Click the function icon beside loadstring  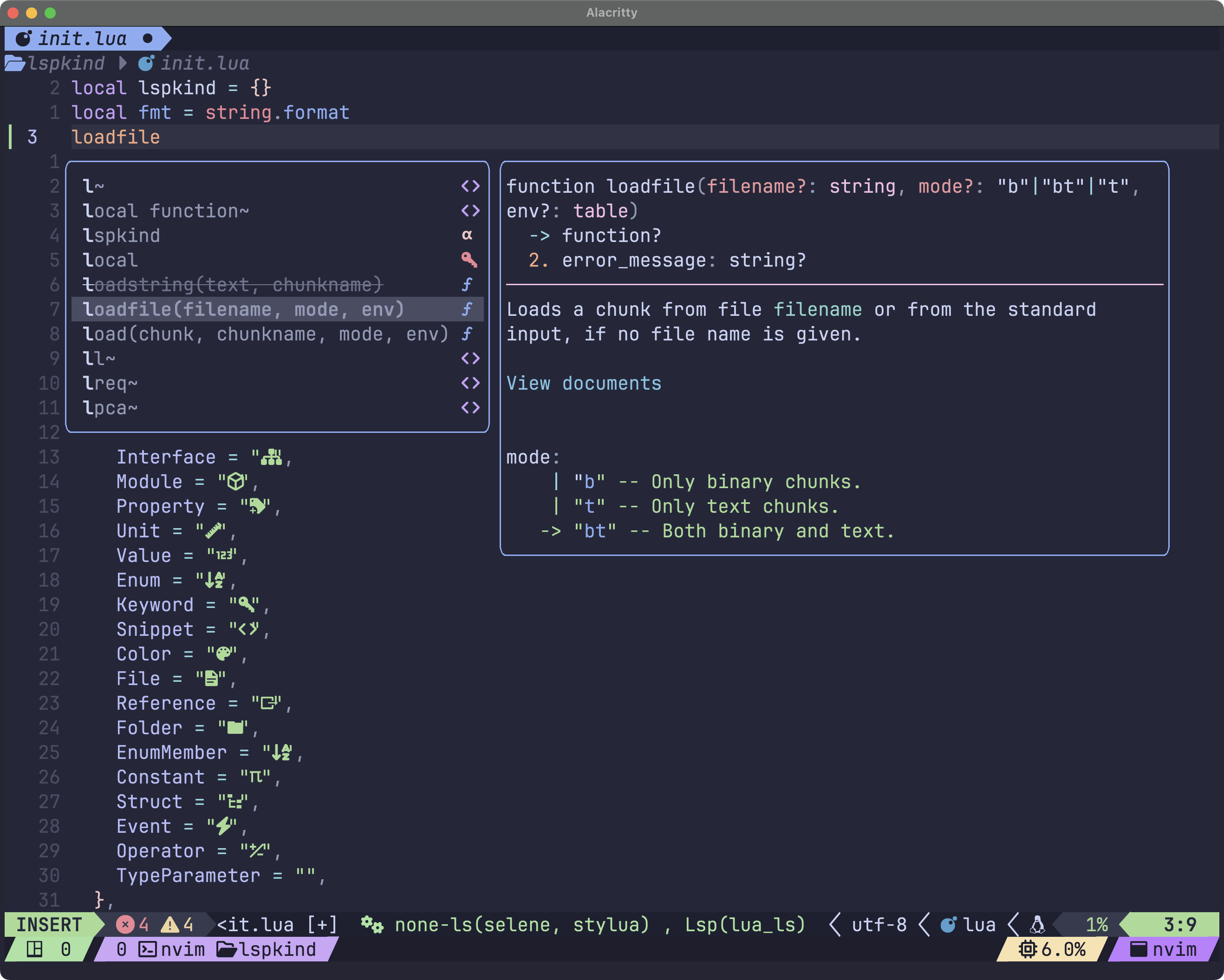pyautogui.click(x=467, y=284)
